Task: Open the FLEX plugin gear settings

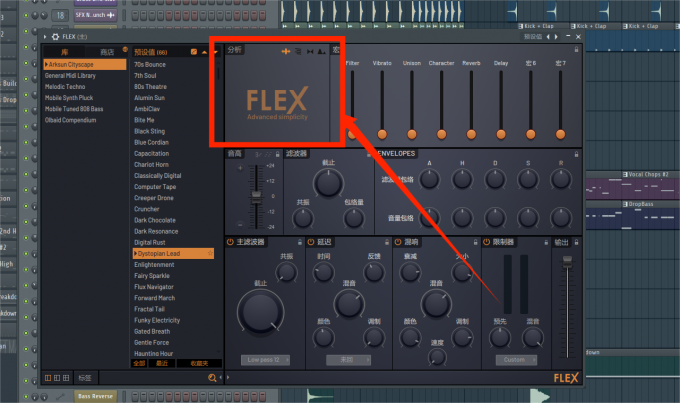Action: click(x=56, y=37)
